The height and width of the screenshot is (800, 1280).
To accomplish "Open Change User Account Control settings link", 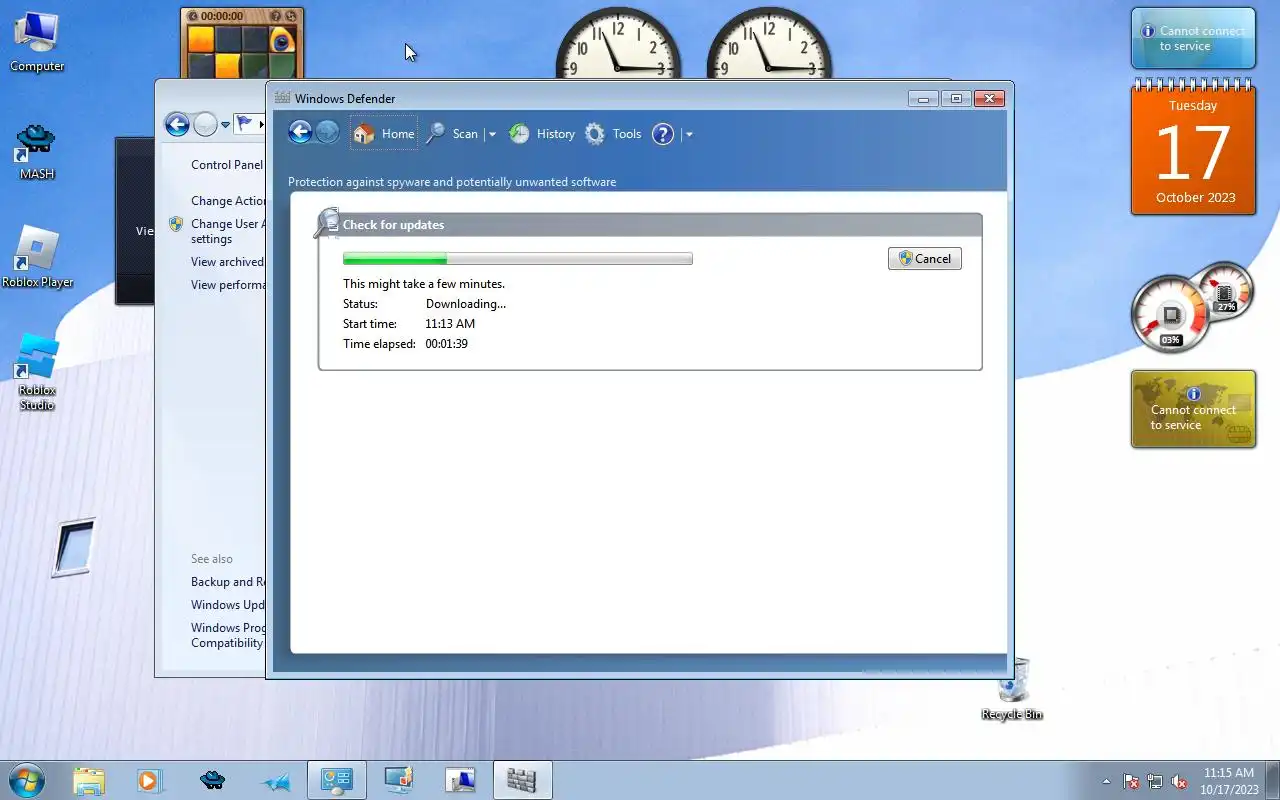I will point(228,231).
